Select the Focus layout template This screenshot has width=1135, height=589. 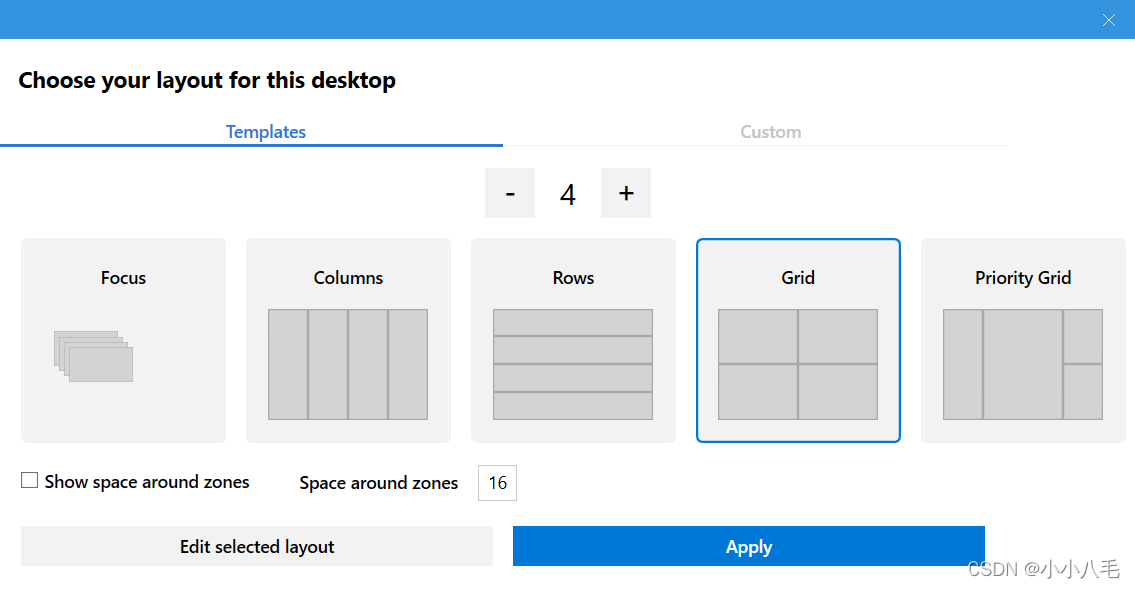(123, 340)
